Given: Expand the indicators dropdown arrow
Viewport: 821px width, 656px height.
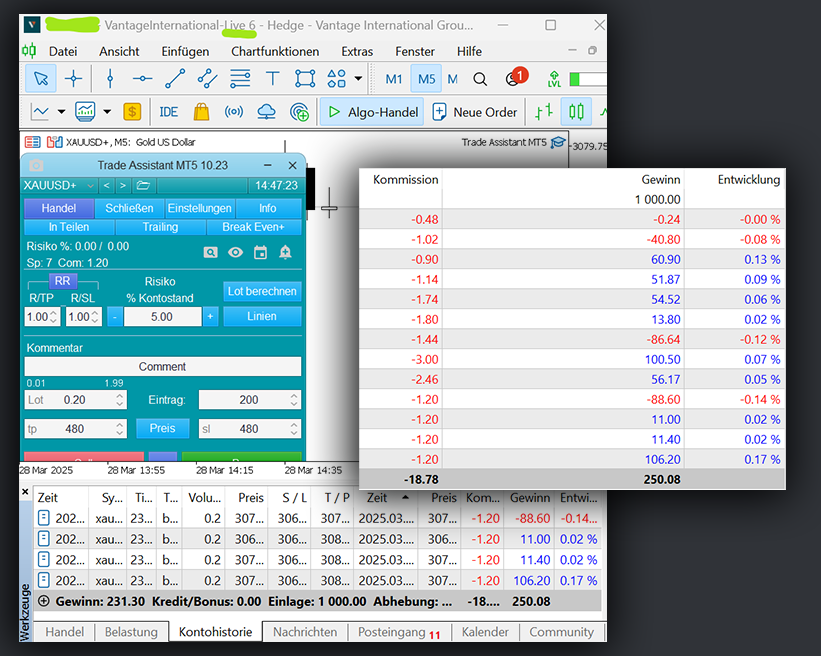Looking at the screenshot, I should [x=107, y=112].
